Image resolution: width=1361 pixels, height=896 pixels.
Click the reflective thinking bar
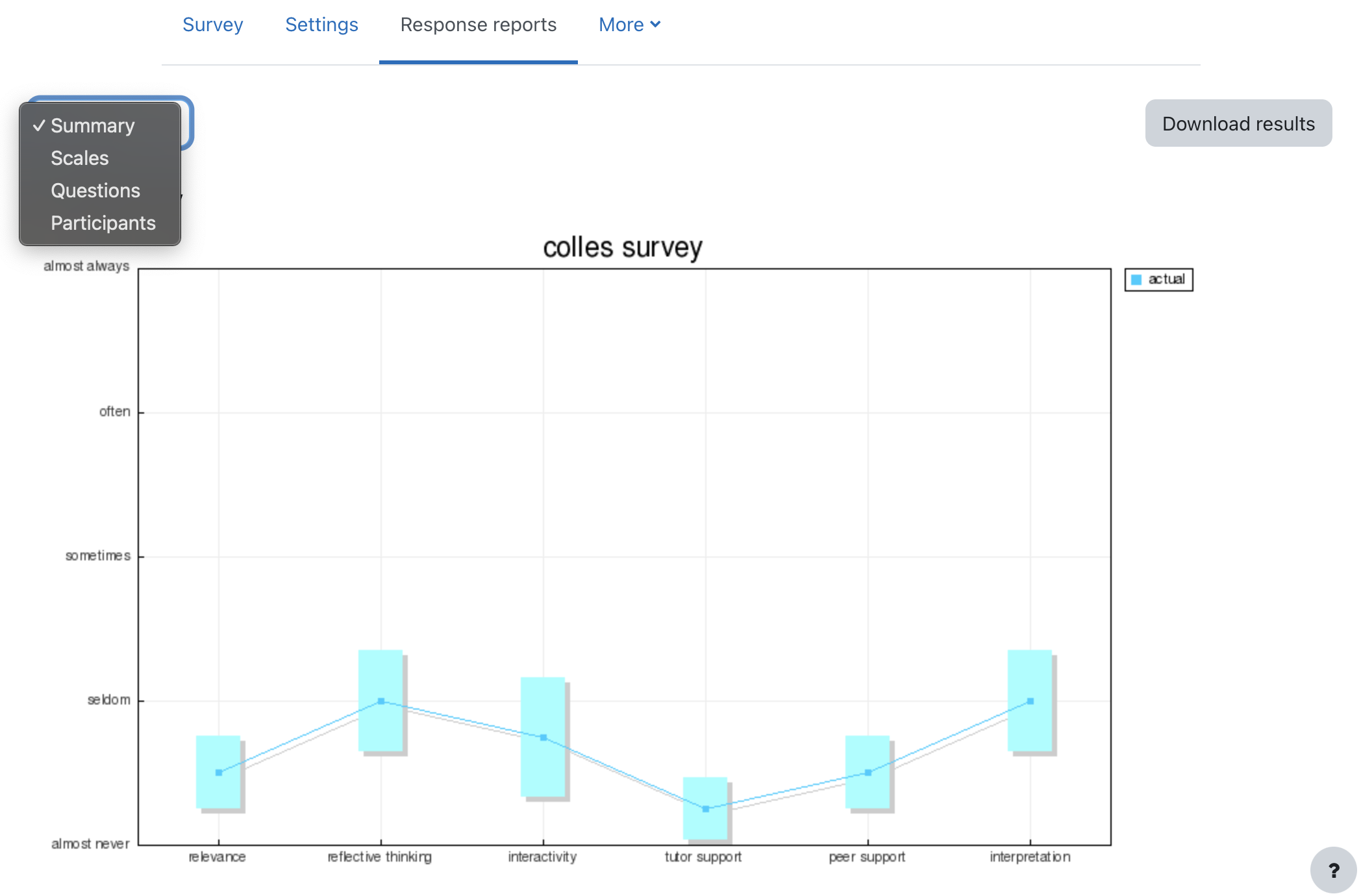pos(381,675)
